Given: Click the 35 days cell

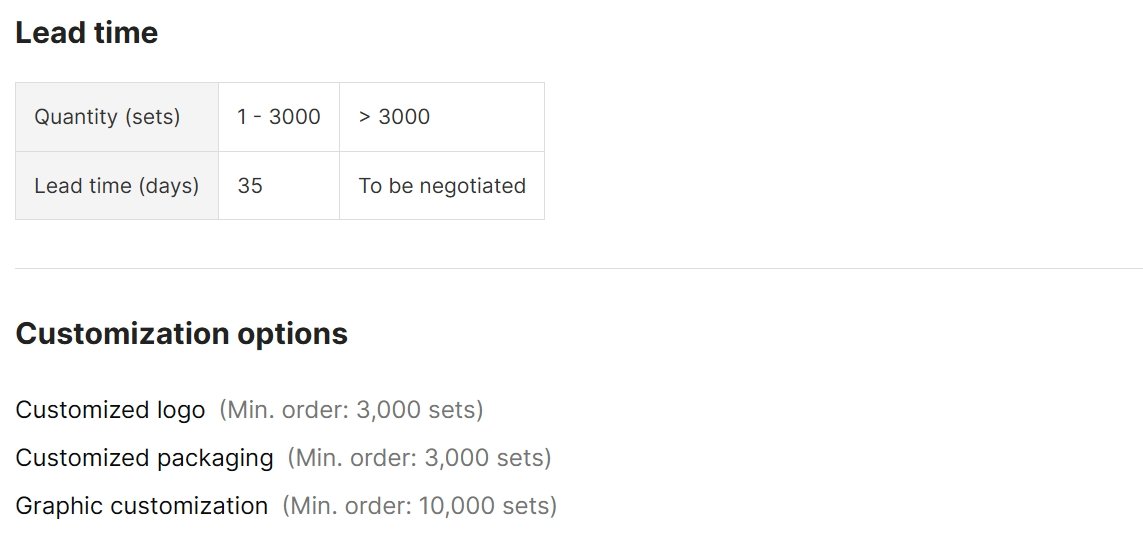Looking at the screenshot, I should coord(278,185).
